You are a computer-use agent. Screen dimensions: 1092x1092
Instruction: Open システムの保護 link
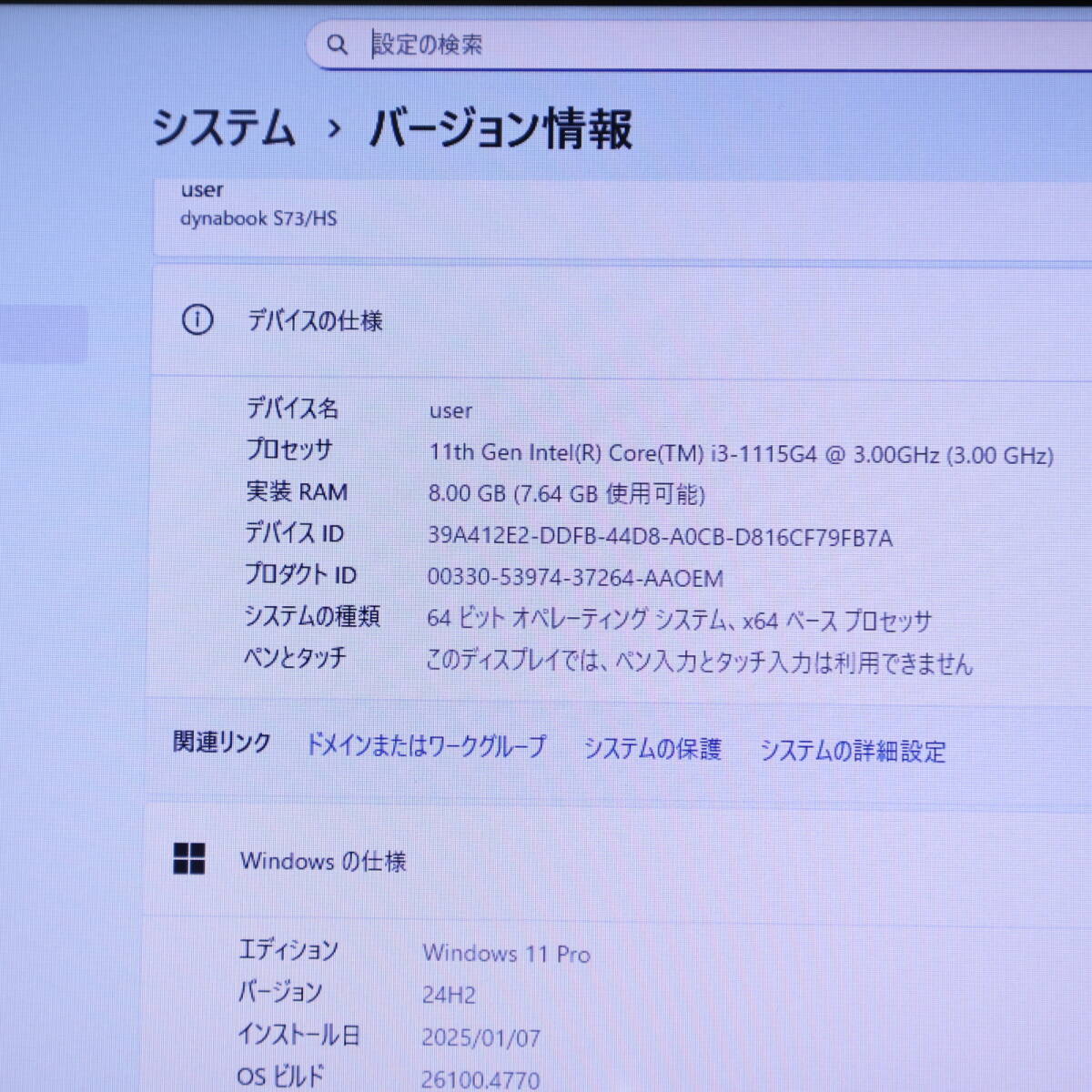click(x=652, y=748)
